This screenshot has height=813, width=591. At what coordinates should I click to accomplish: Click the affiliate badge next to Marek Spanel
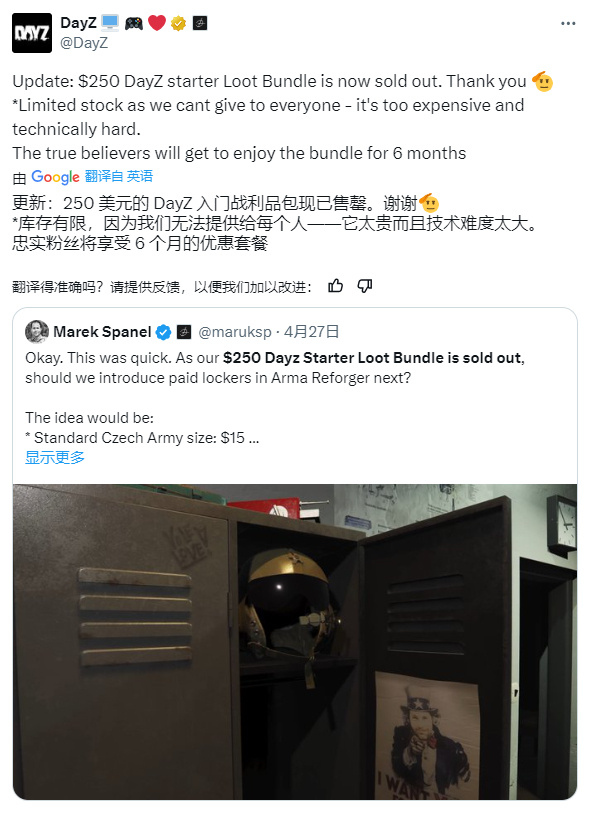point(184,332)
